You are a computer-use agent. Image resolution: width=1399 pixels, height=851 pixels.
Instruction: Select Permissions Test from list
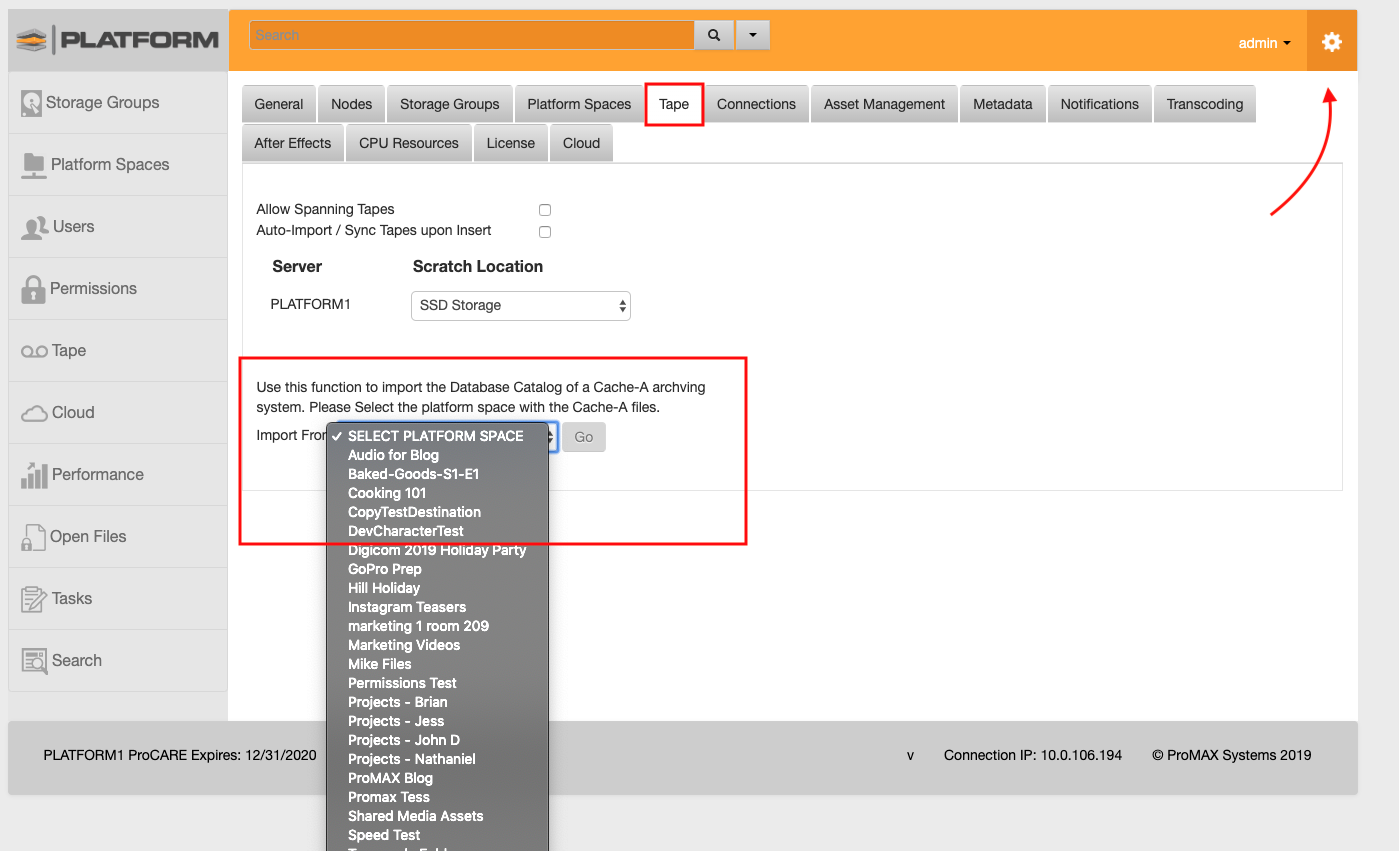pyautogui.click(x=438, y=683)
